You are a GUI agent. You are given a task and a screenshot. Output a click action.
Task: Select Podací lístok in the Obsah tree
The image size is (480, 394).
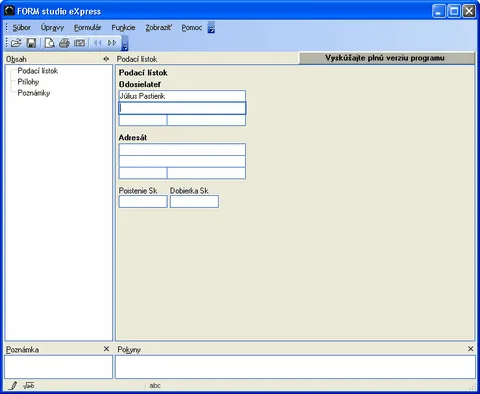38,71
